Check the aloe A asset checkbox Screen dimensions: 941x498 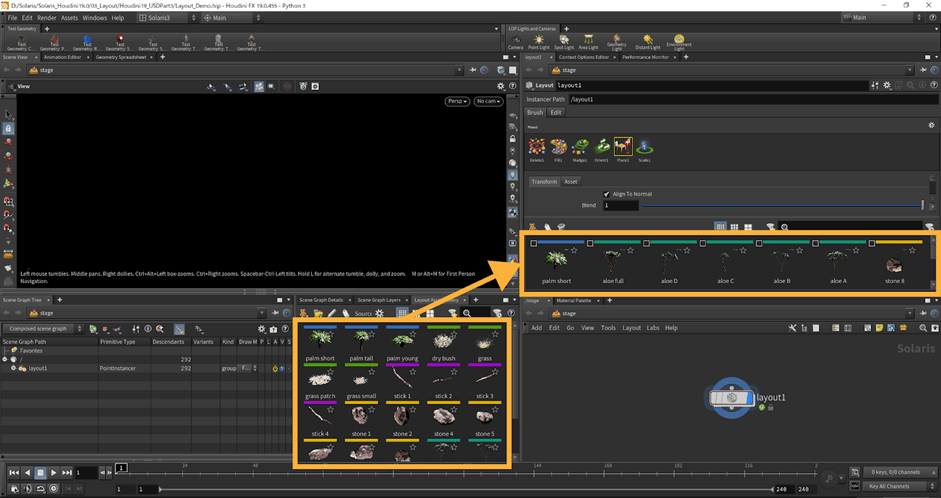pyautogui.click(x=816, y=244)
